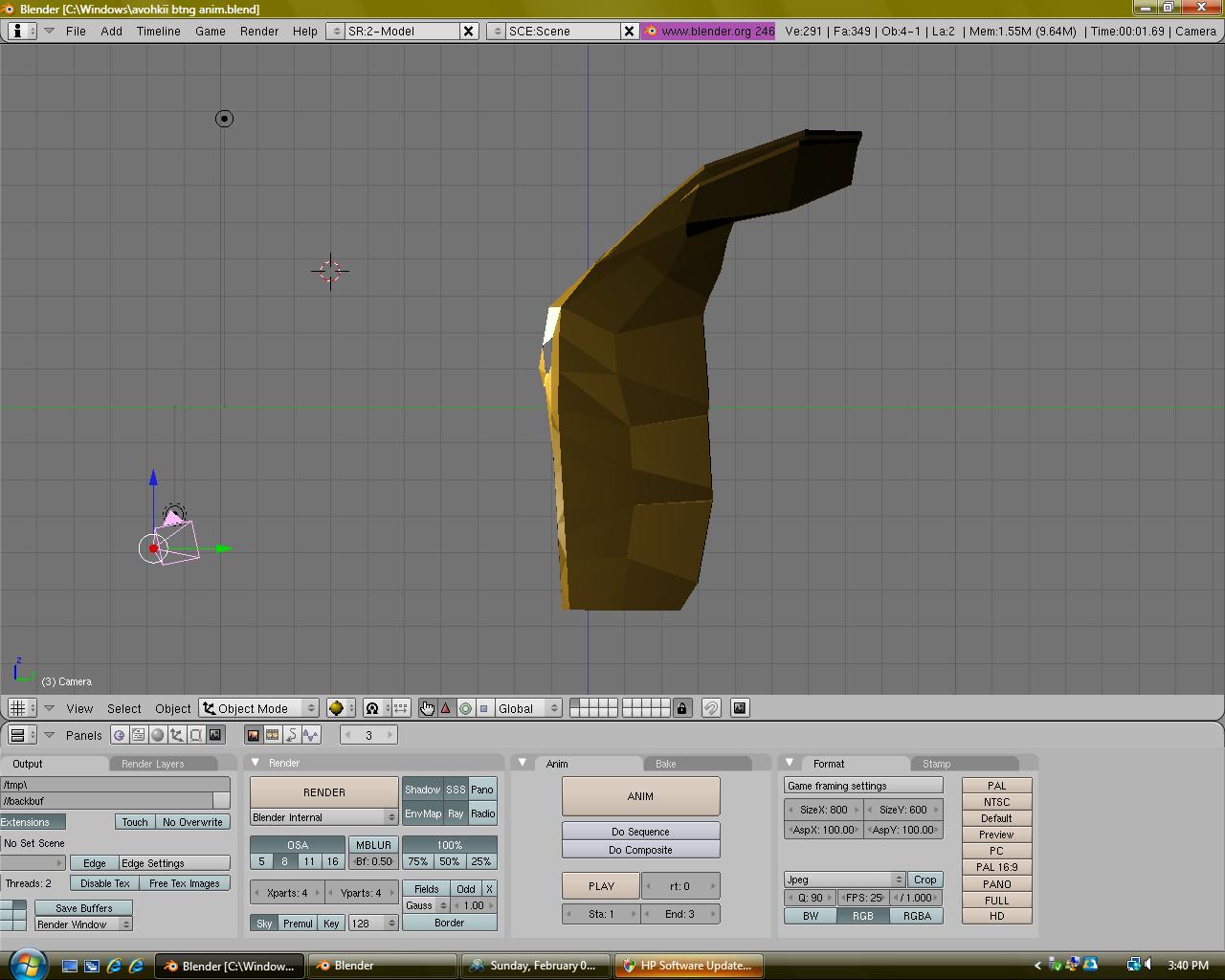Viewport: 1225px width, 980px height.
Task: Toggle the Shadow render option
Action: 422,790
